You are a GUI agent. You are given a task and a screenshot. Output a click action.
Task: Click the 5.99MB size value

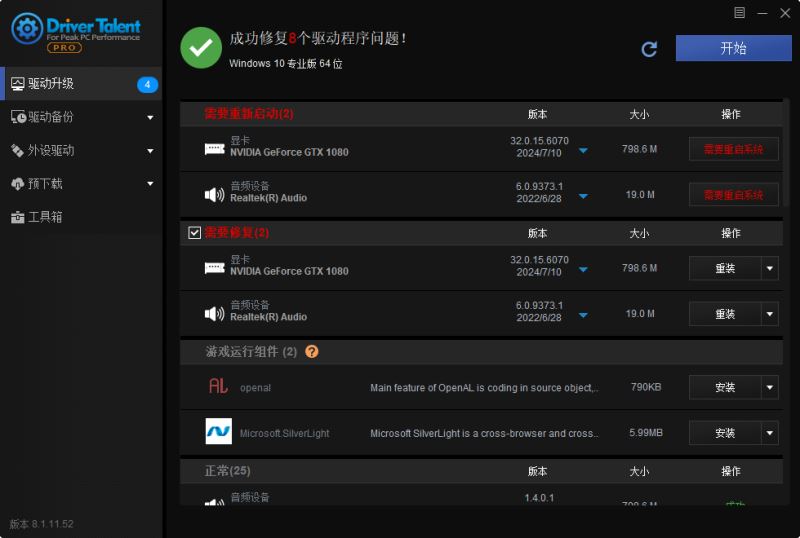click(646, 432)
